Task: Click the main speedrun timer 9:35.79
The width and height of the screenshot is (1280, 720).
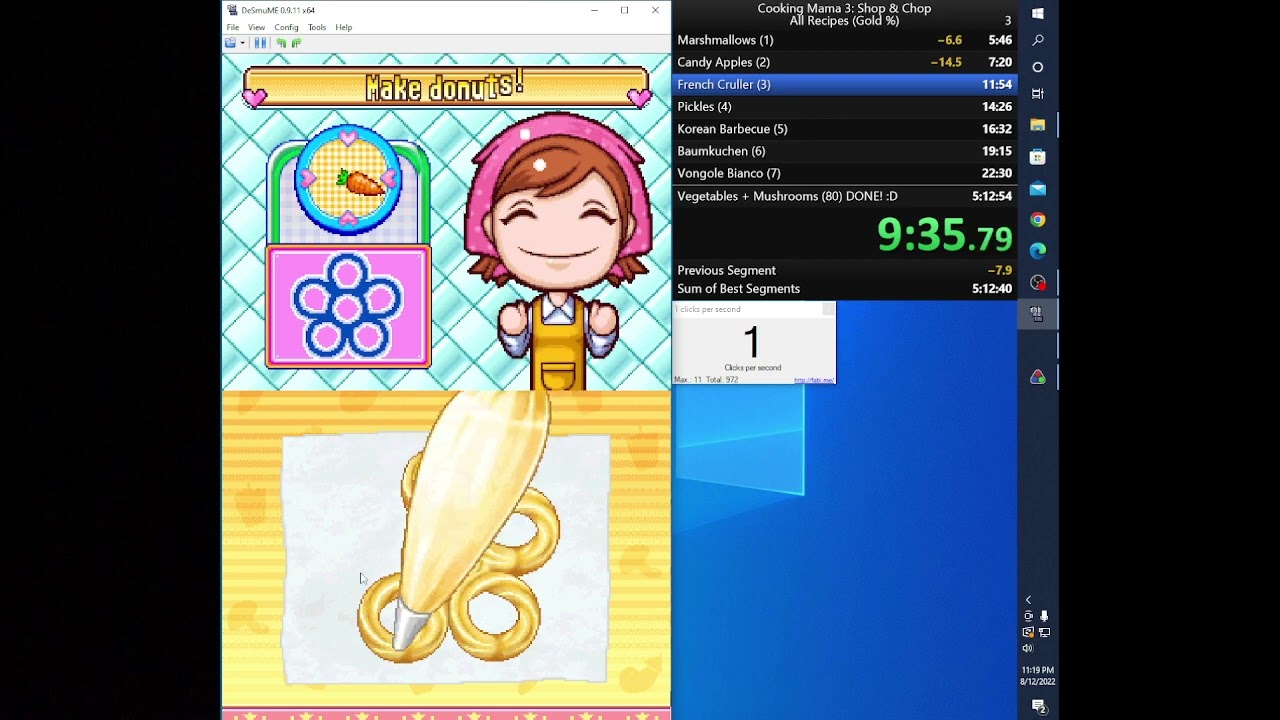Action: point(944,236)
